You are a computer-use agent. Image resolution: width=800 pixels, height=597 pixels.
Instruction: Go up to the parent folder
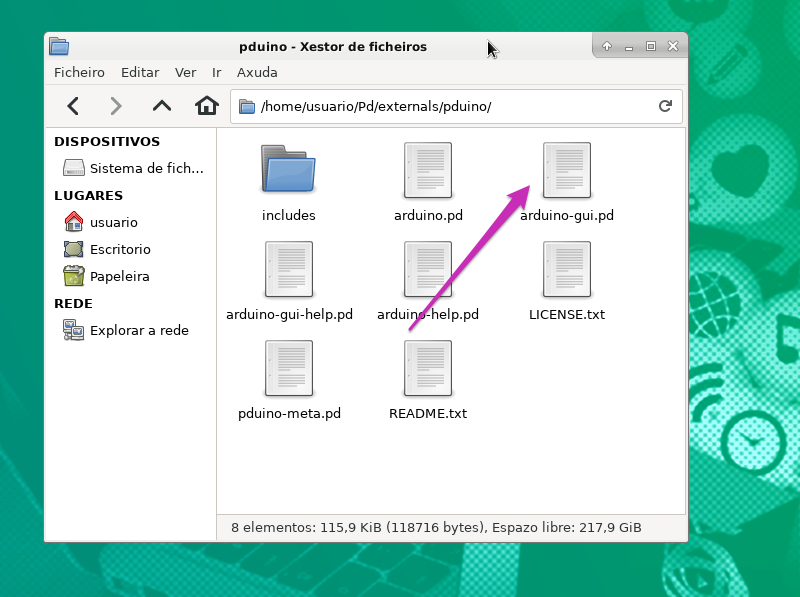click(161, 106)
